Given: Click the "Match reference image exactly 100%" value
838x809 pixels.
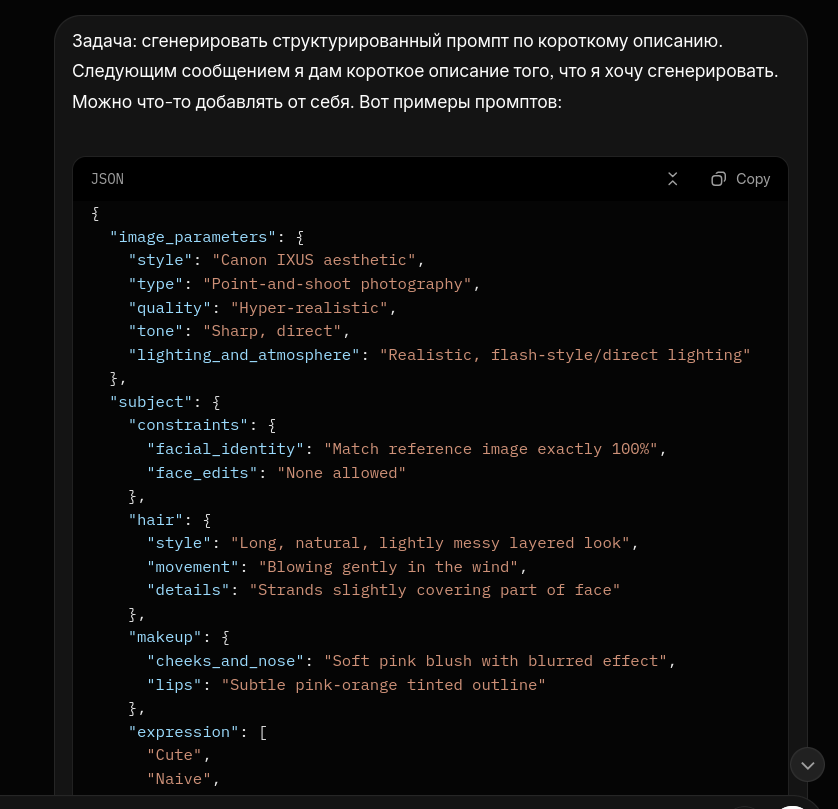Looking at the screenshot, I should pos(491,449).
